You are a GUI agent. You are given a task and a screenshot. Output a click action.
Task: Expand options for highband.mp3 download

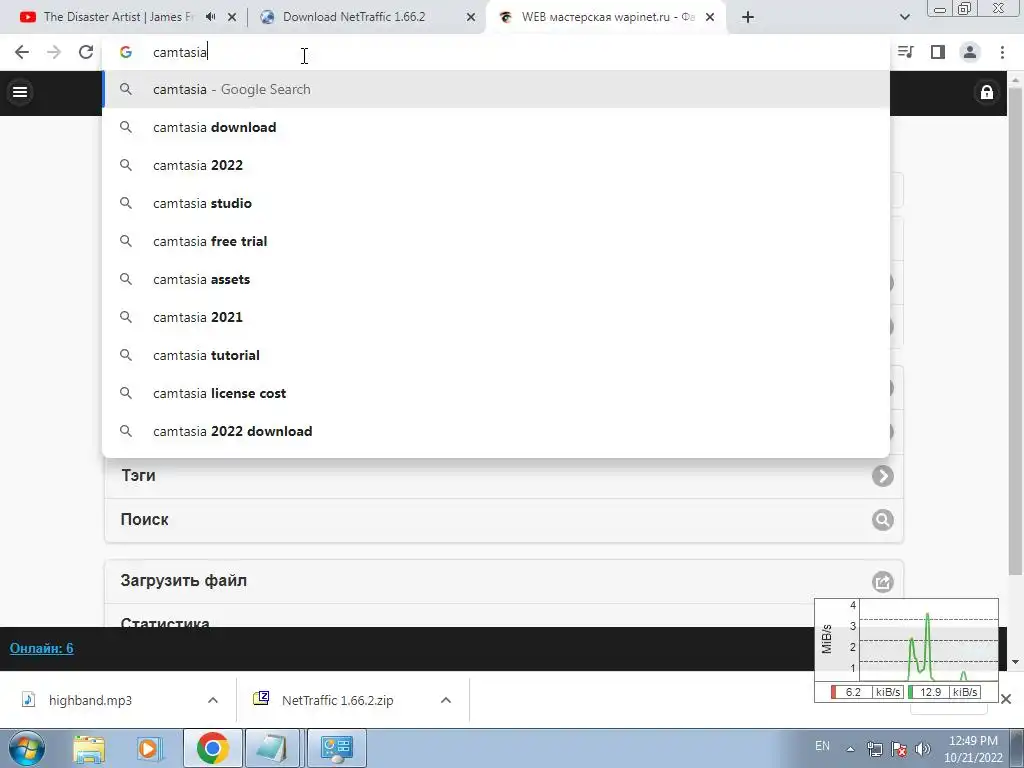[x=213, y=700]
